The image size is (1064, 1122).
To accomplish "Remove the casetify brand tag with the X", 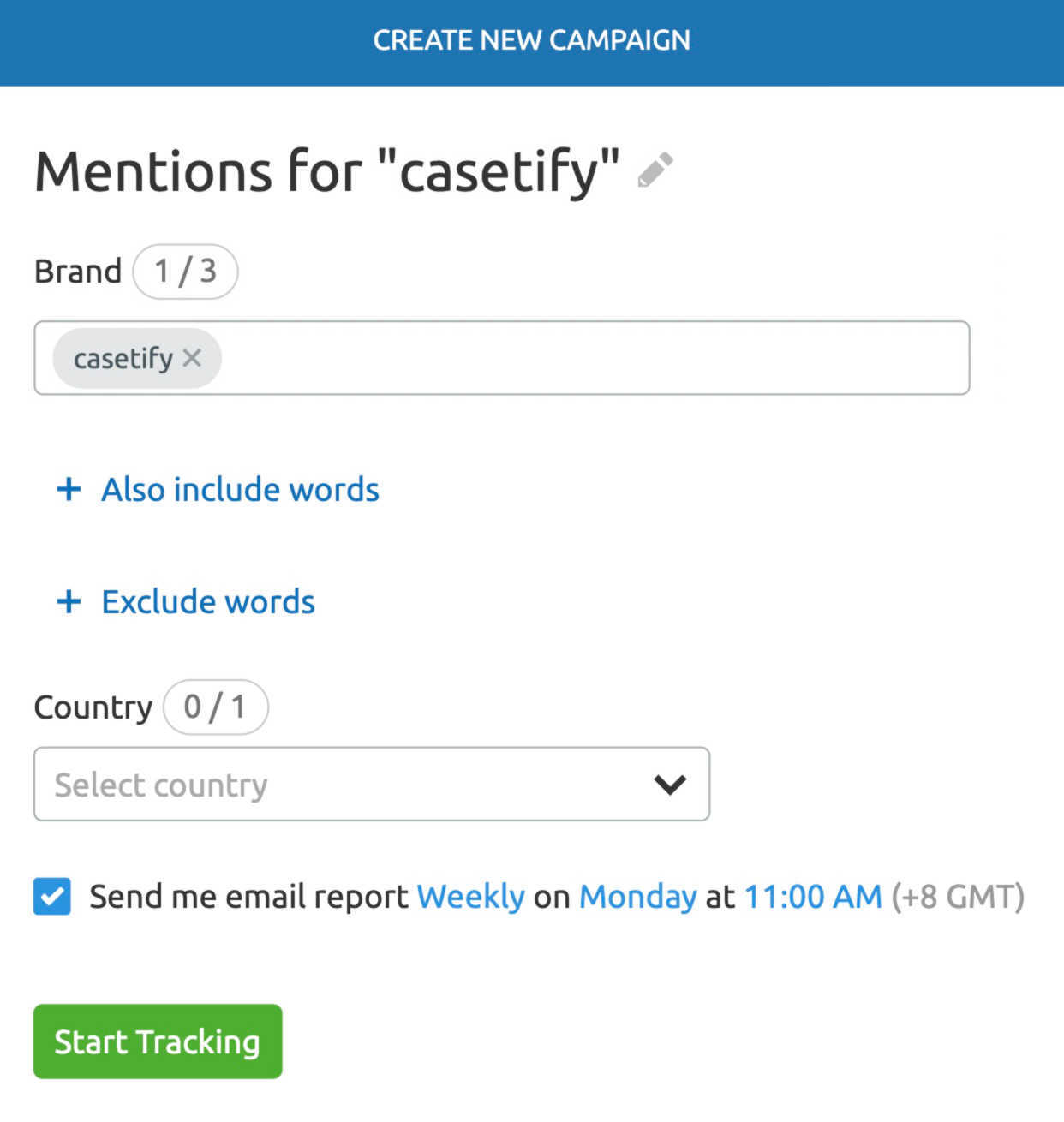I will pos(194,359).
